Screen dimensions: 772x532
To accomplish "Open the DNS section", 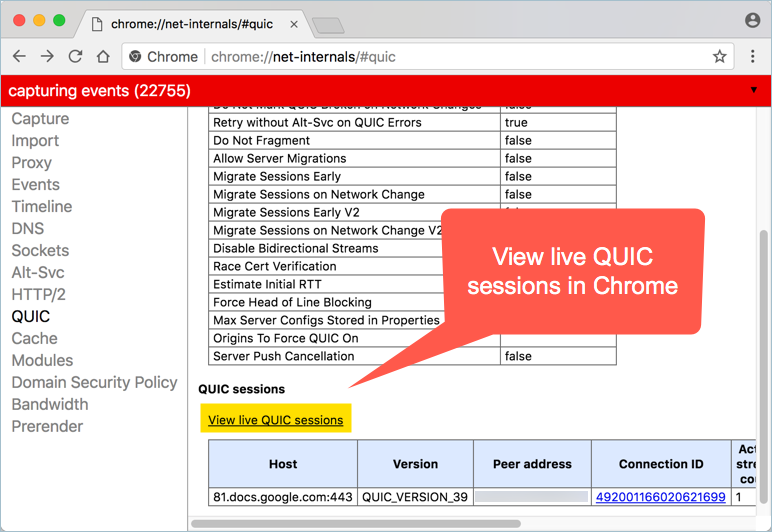I will 28,228.
